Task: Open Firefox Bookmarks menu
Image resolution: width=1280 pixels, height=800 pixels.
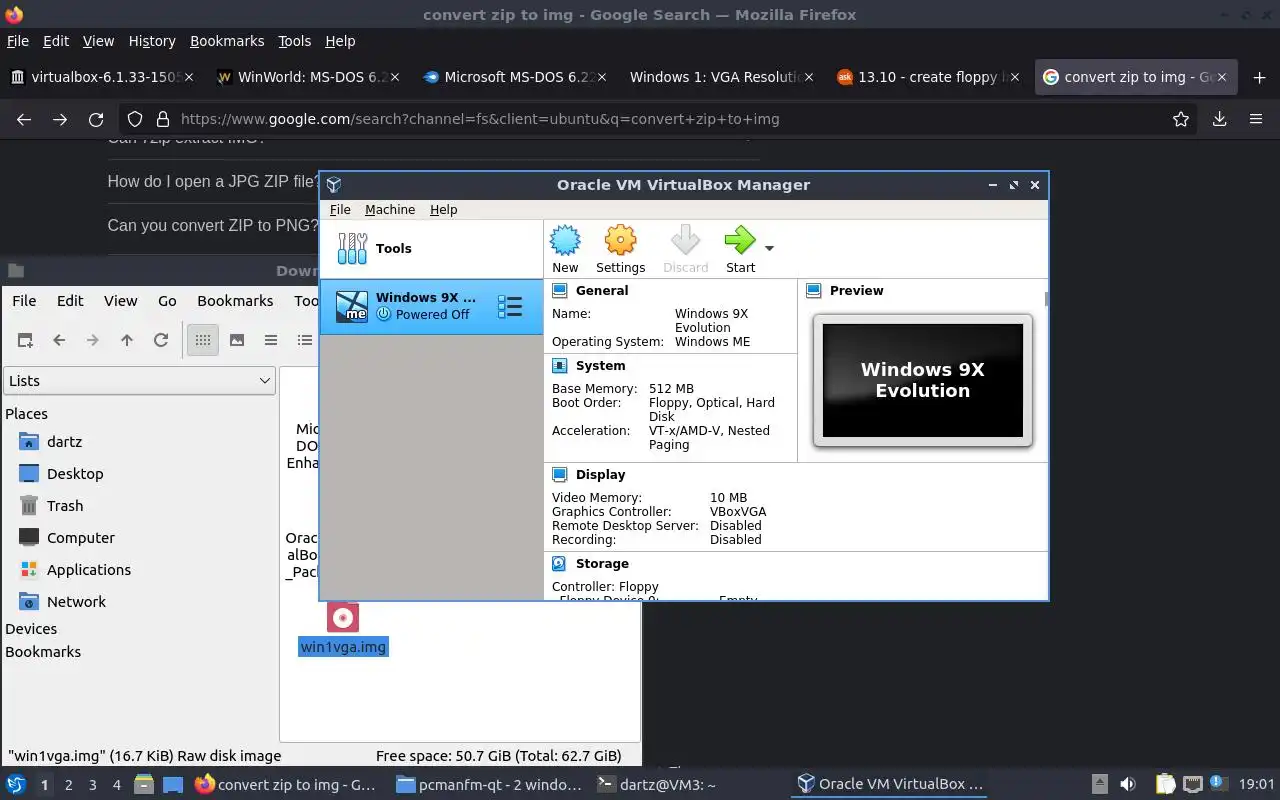Action: (x=227, y=41)
